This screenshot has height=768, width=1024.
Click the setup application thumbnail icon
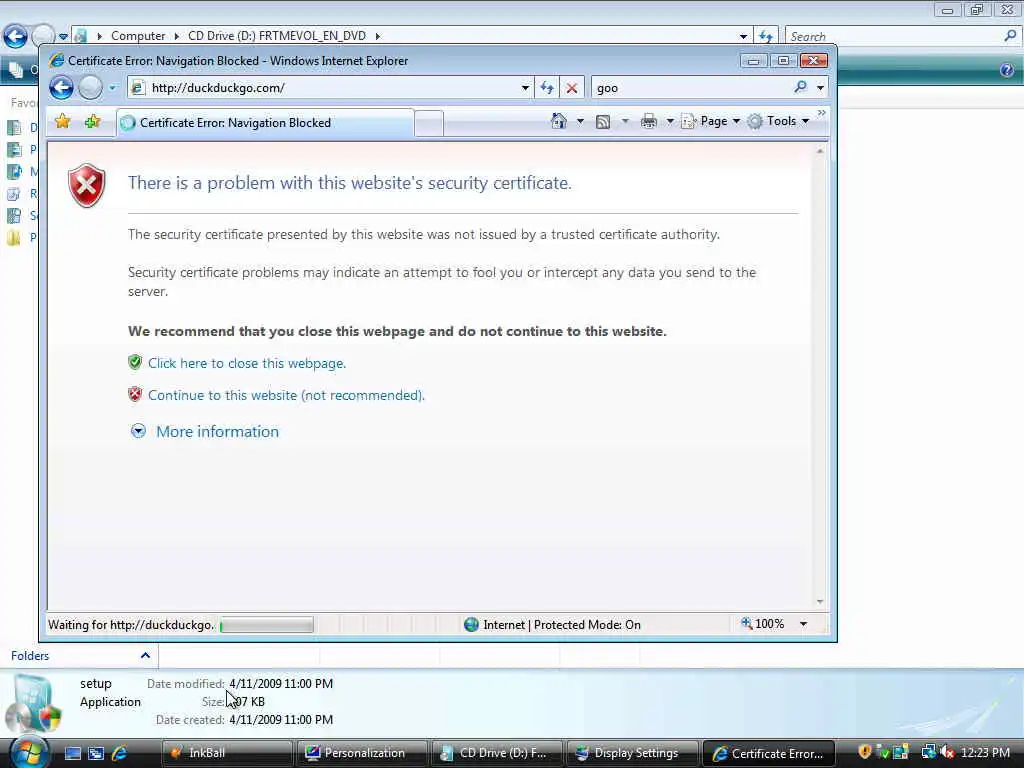coord(34,704)
